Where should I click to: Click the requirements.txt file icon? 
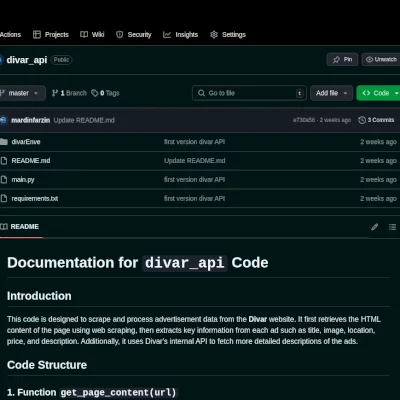point(4,199)
